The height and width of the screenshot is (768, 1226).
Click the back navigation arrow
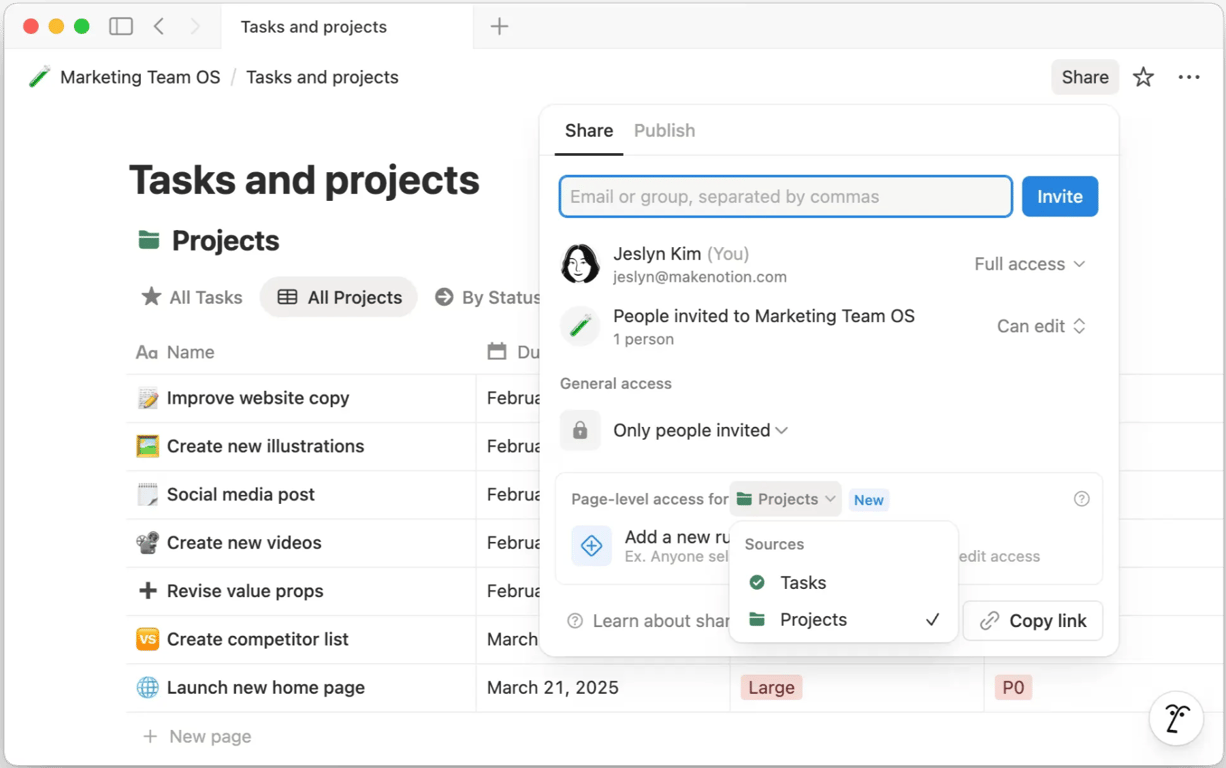point(159,27)
